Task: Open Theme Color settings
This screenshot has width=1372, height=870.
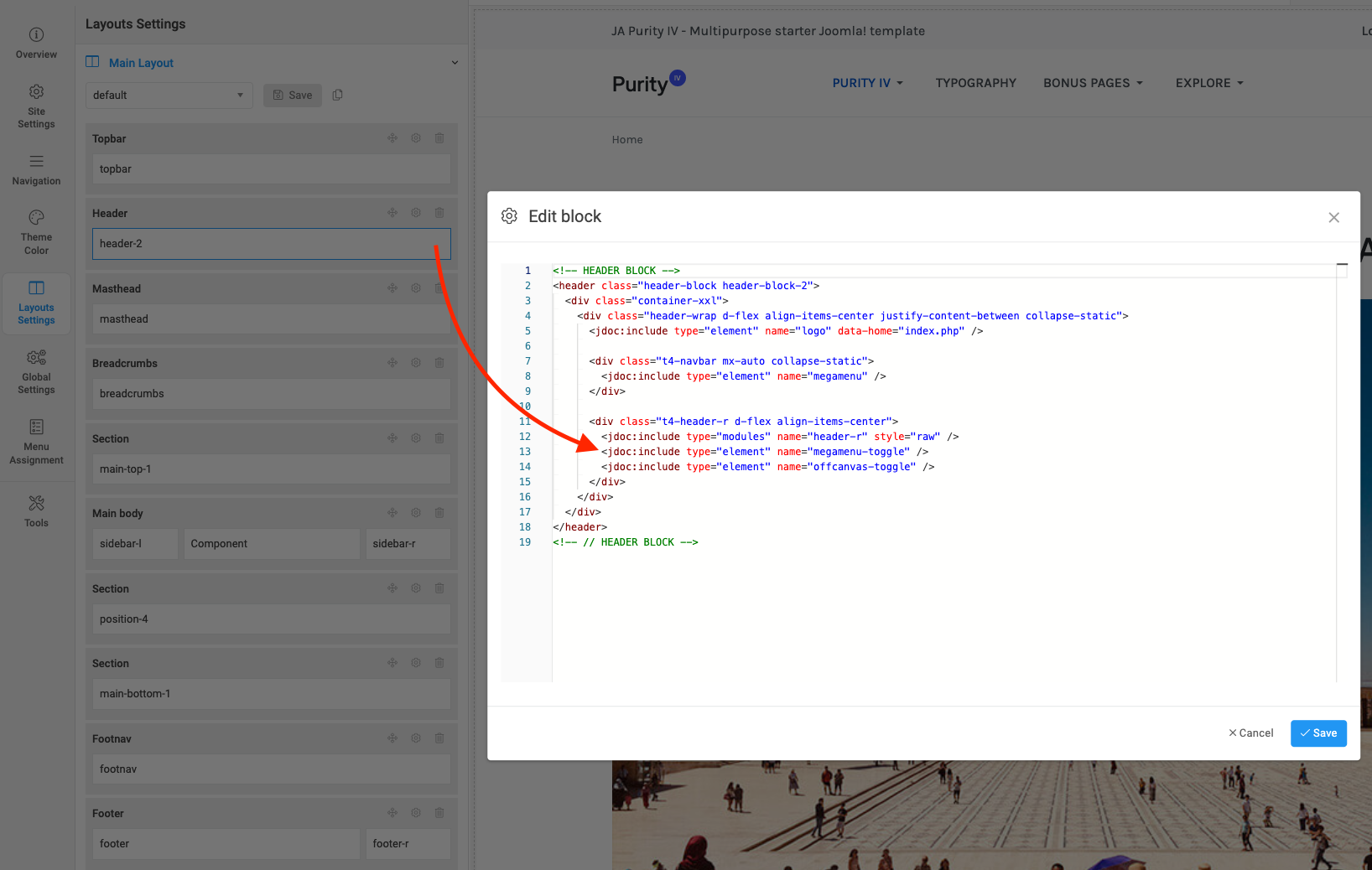Action: pos(36,232)
